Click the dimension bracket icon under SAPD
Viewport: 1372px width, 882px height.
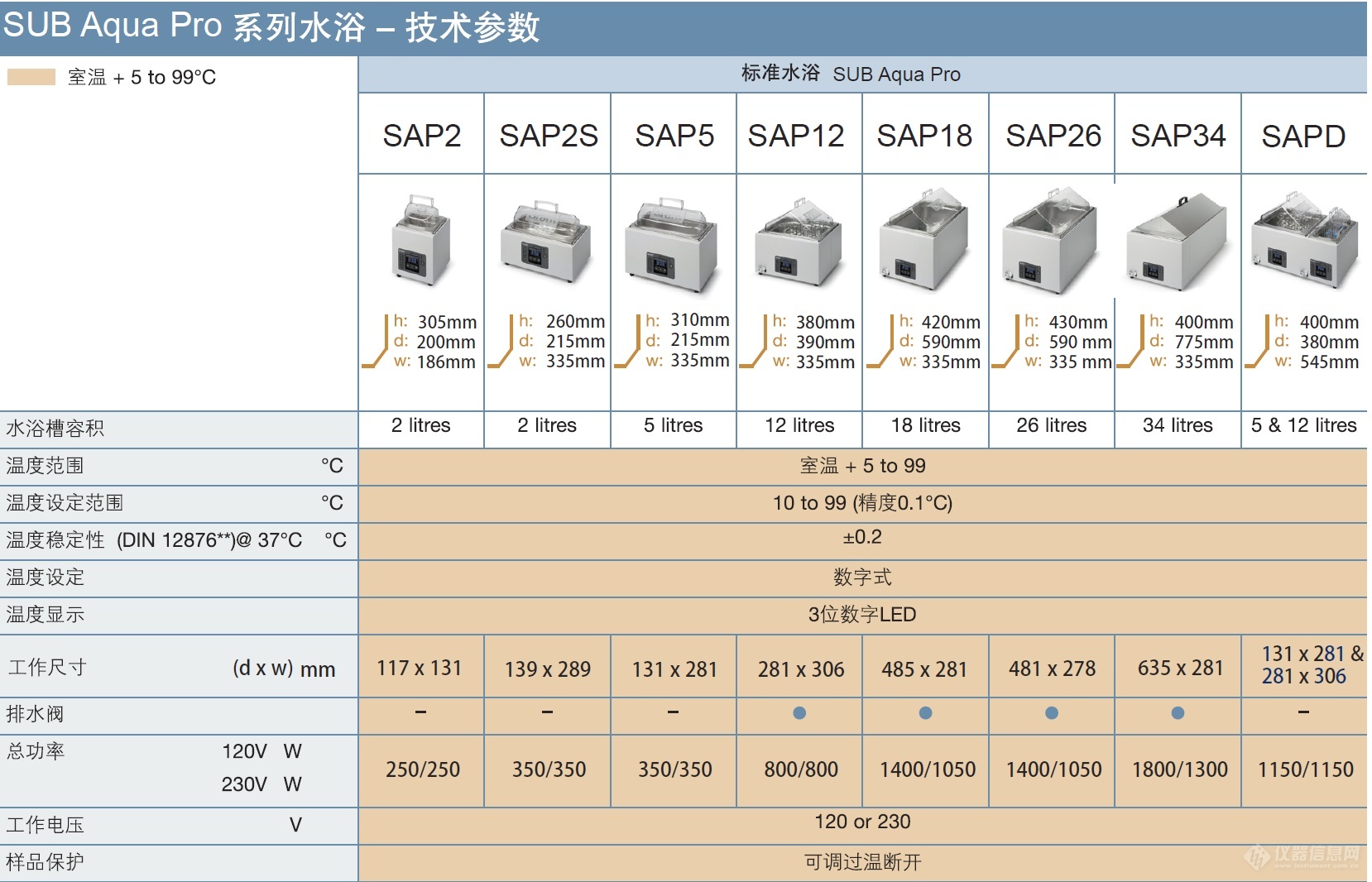point(1257,341)
